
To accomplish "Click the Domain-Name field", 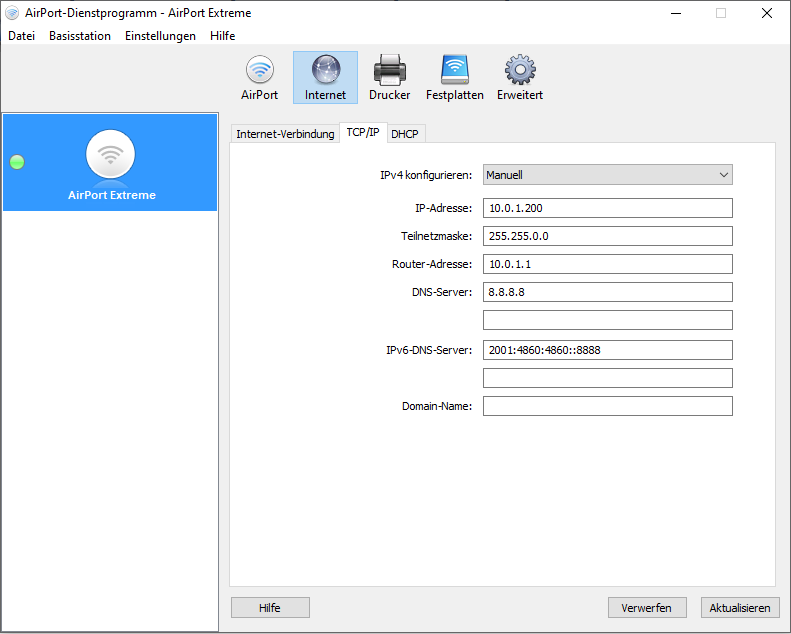I will click(607, 406).
